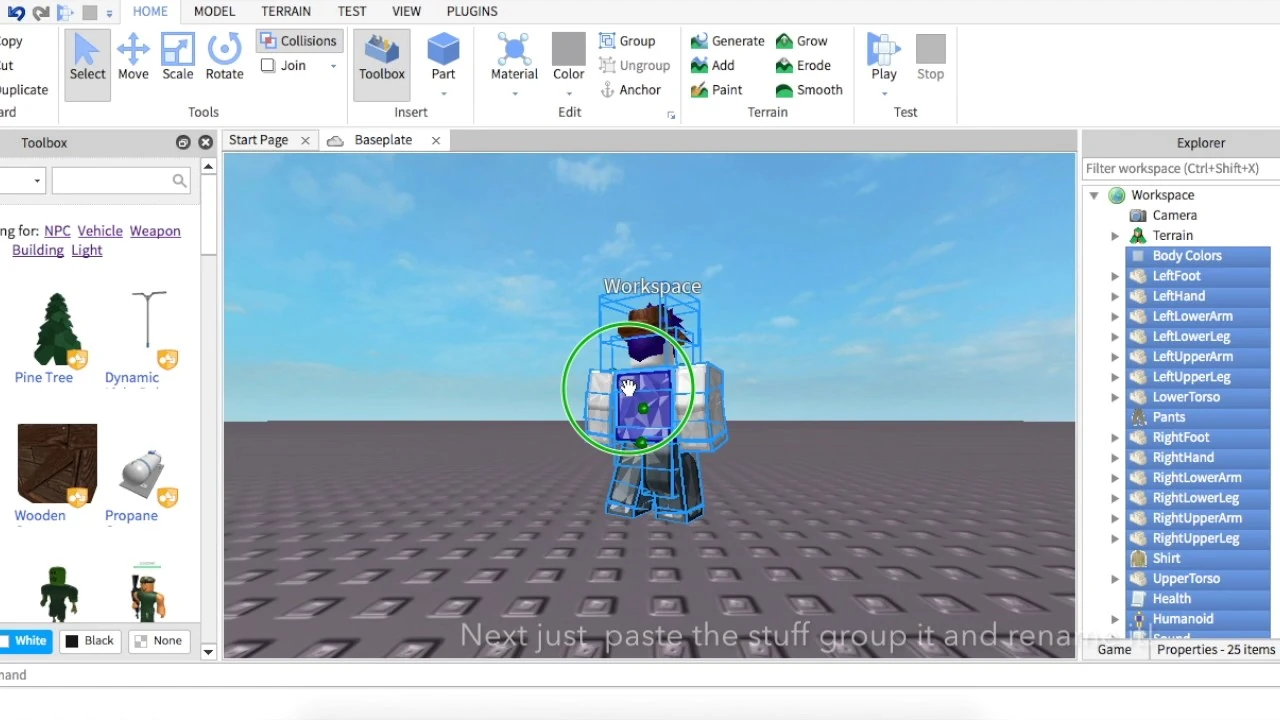Choose the terrain Add tool

[x=713, y=66]
